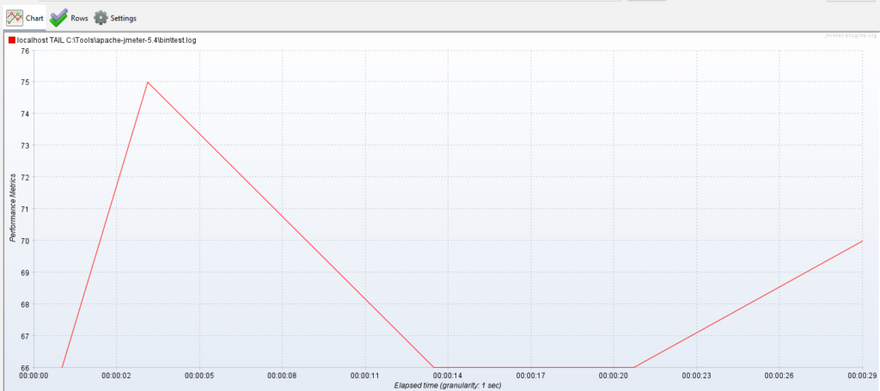This screenshot has width=880, height=391.
Task: Click the green checkmark Rows icon
Action: click(x=58, y=17)
